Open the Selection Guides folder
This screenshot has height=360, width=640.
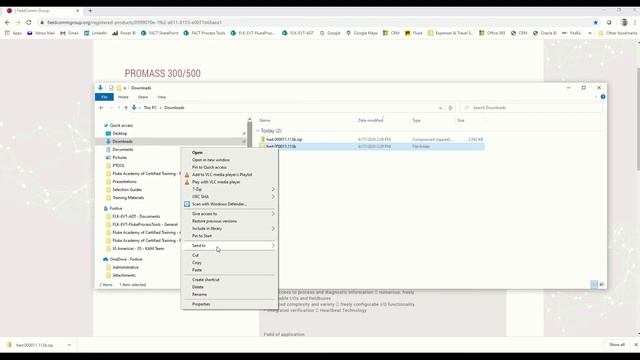(127, 190)
